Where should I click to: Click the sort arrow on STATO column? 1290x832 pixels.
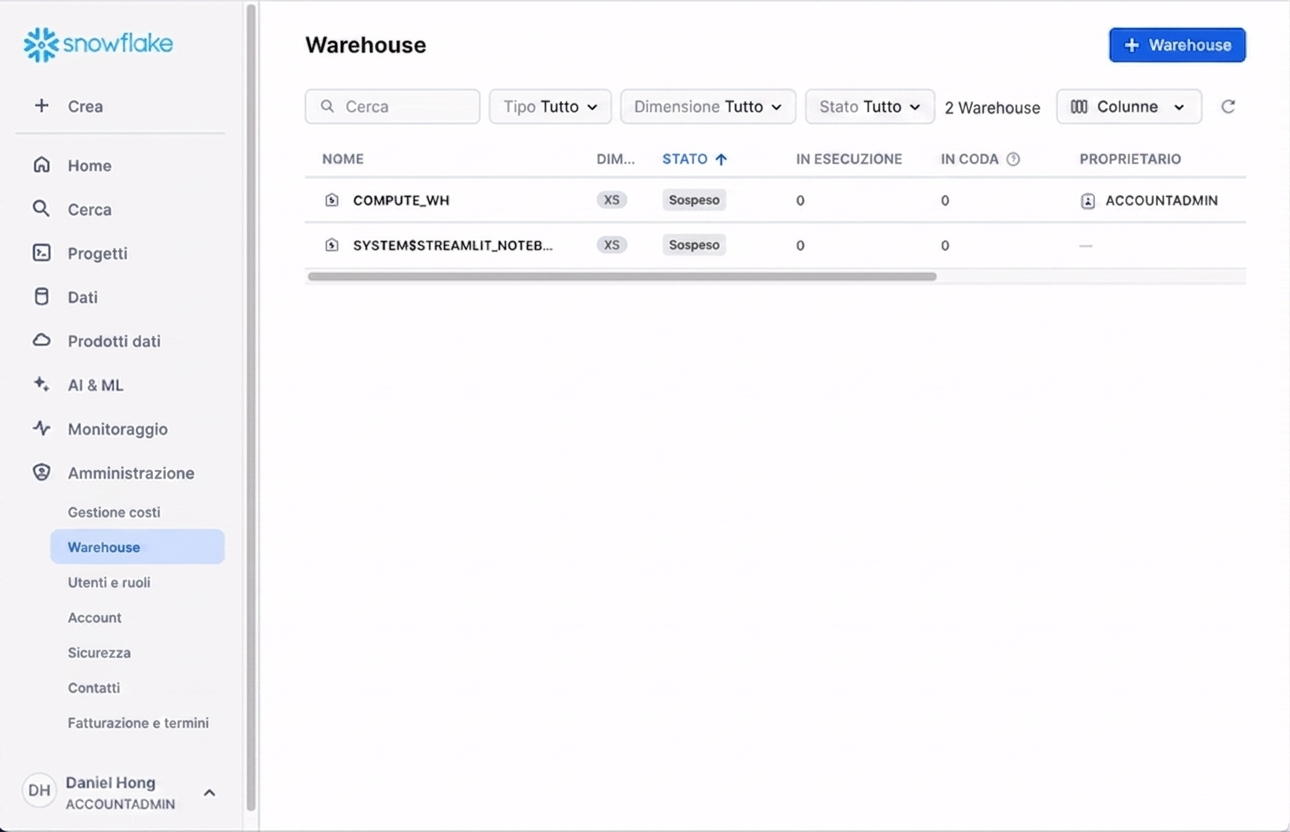point(721,159)
